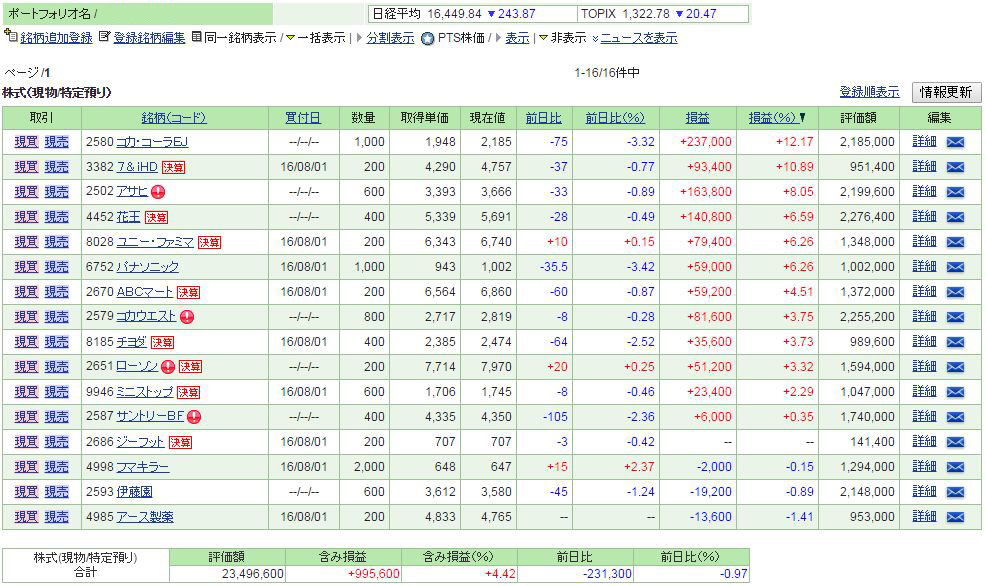Image resolution: width=986 pixels, height=586 pixels.
Task: Sort by 損益 column header
Action: pyautogui.click(x=697, y=118)
